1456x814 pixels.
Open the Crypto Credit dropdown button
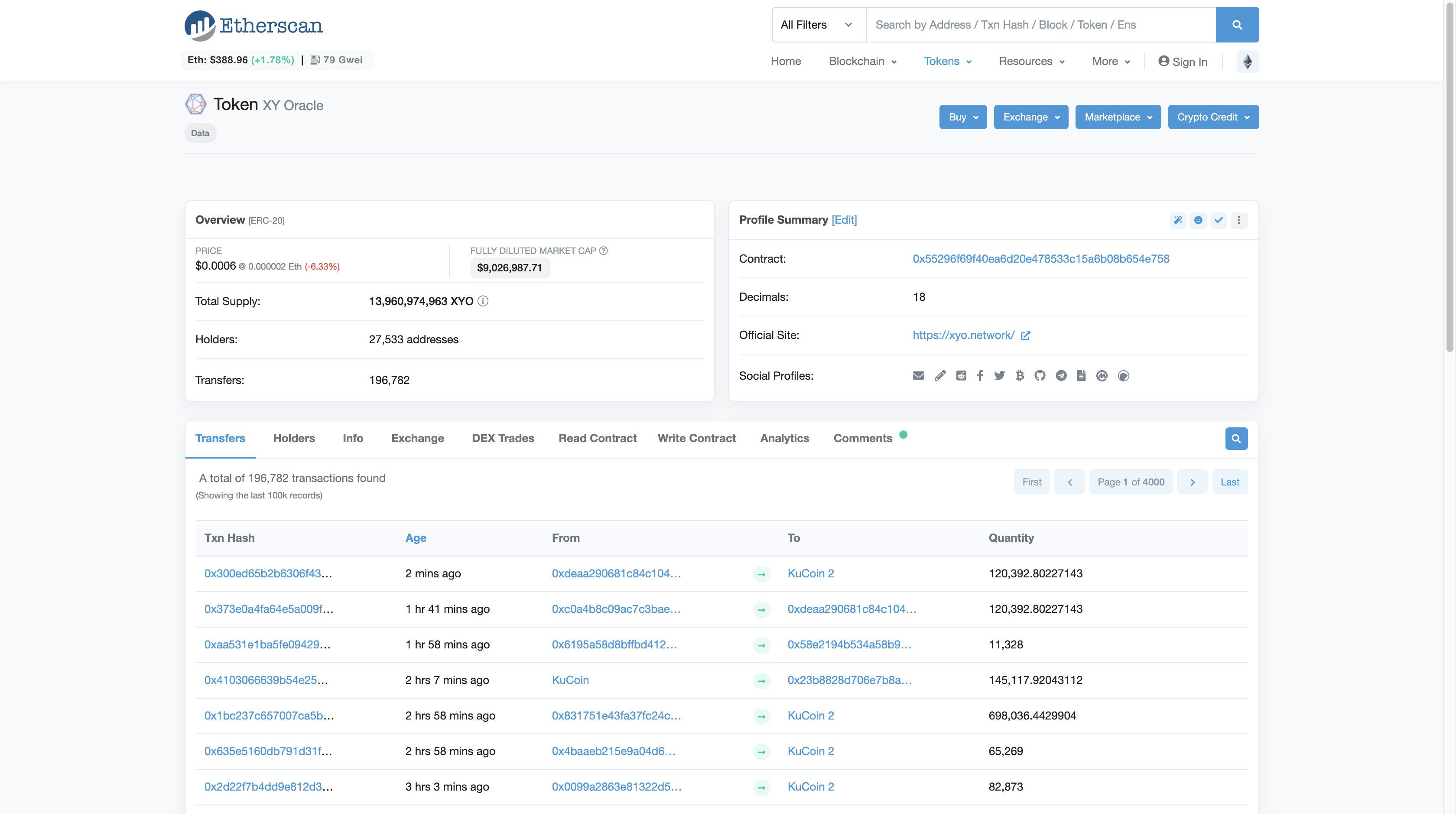[1213, 117]
